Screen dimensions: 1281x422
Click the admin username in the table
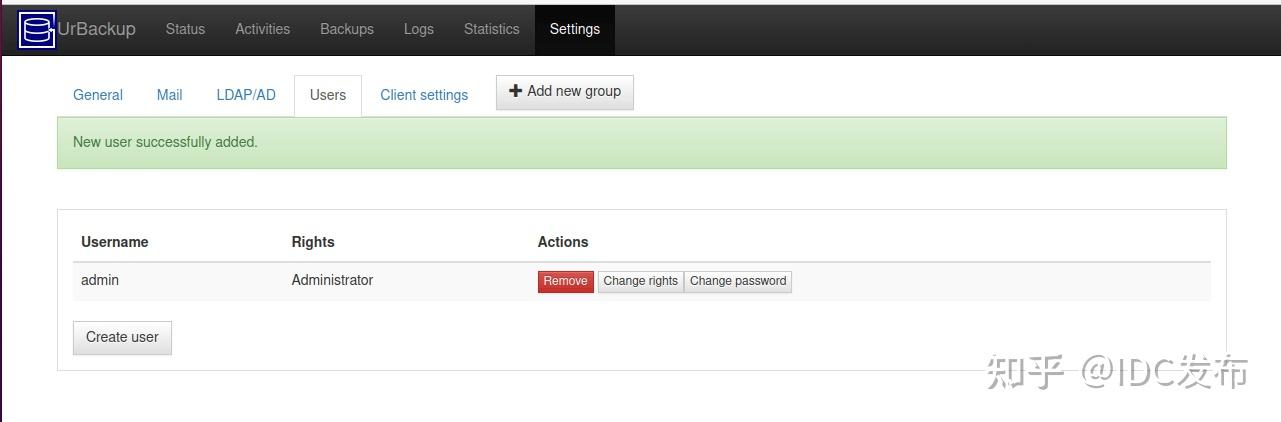tap(100, 280)
